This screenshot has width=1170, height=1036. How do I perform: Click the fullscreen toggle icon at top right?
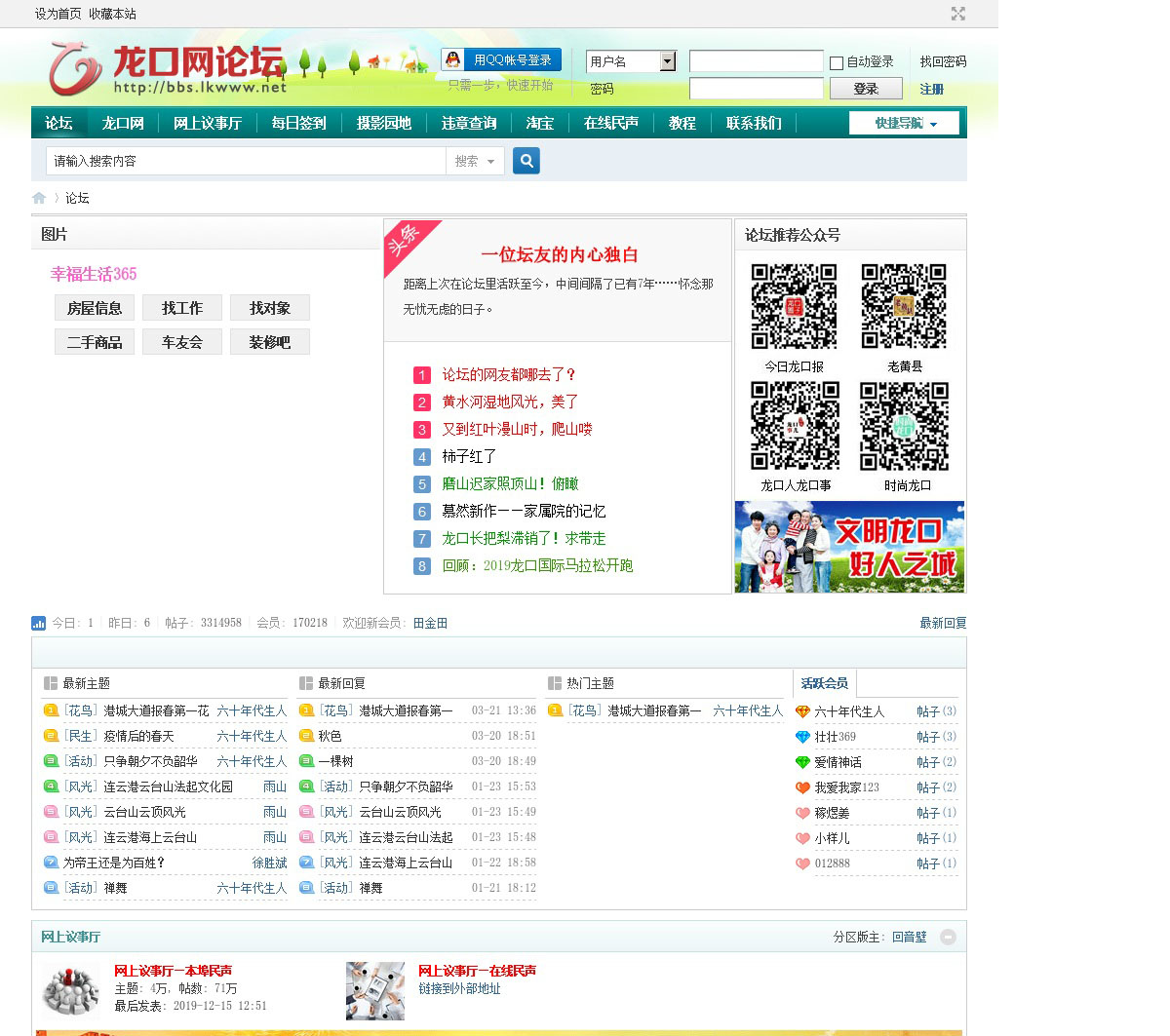click(x=957, y=14)
